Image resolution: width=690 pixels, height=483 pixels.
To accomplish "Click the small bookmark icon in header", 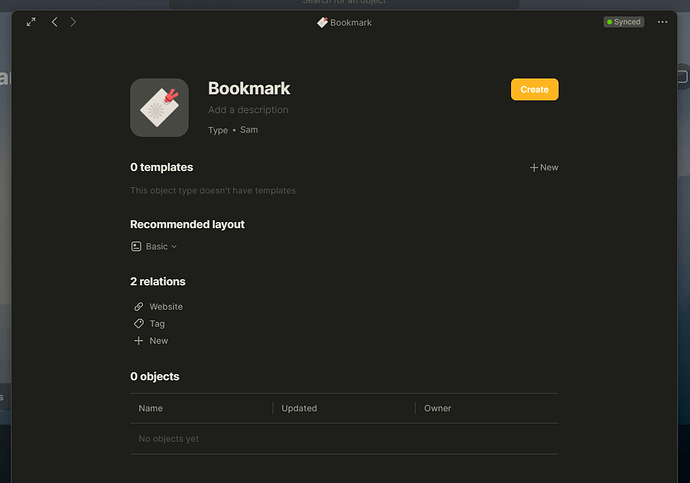I will [x=323, y=22].
